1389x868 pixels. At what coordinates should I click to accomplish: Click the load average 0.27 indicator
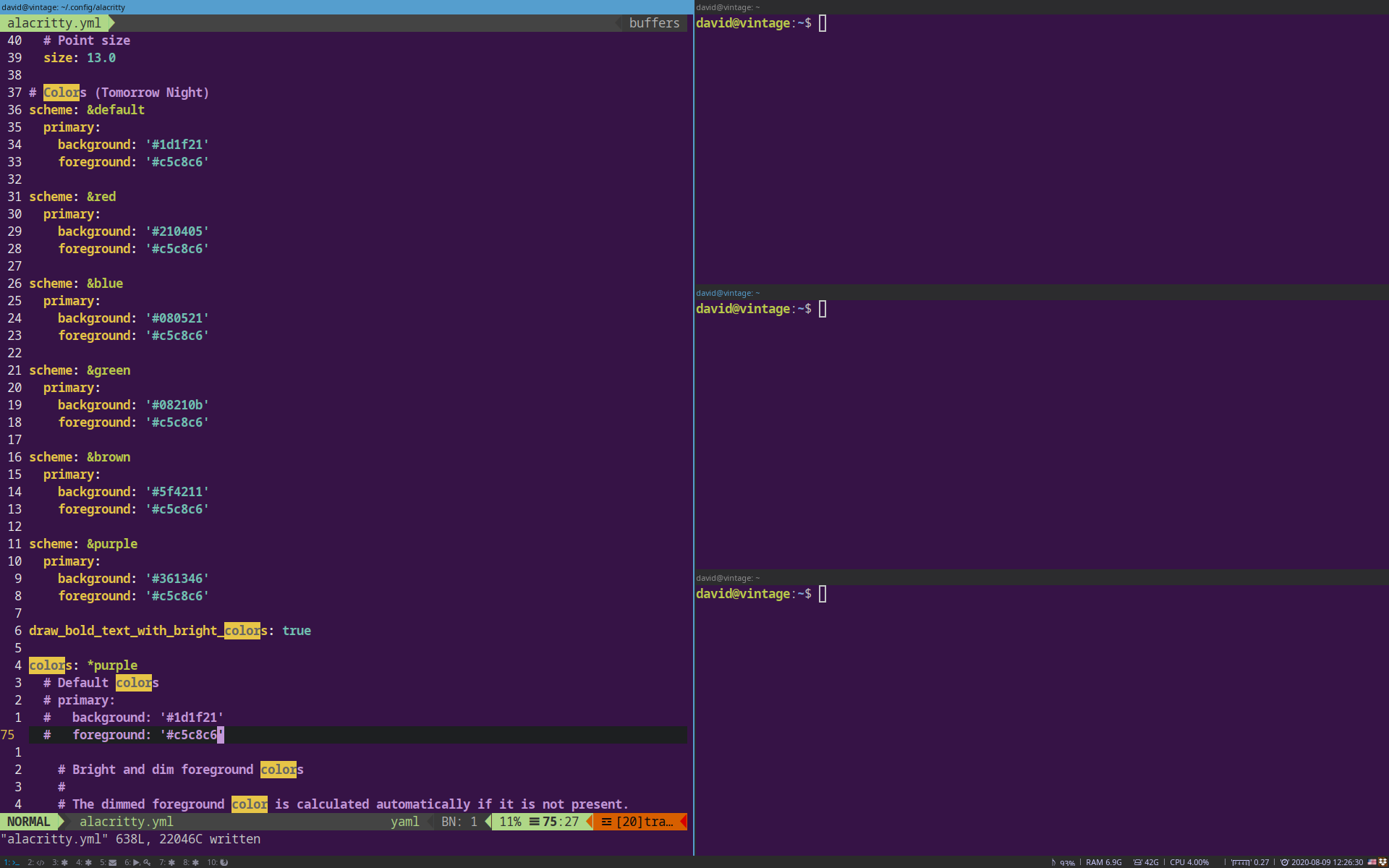coord(1260,862)
